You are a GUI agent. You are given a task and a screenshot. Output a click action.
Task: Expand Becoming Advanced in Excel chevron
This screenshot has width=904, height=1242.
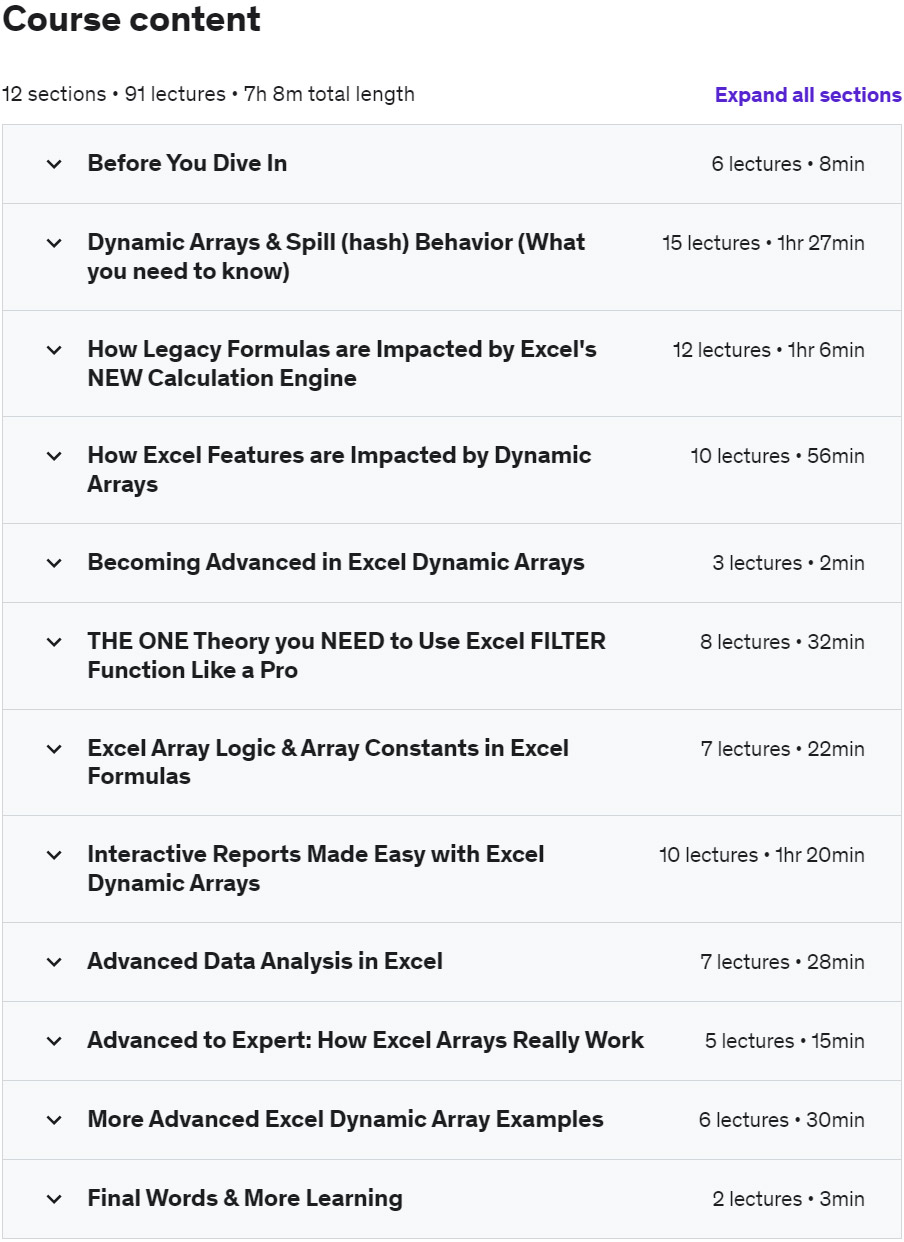tap(54, 563)
